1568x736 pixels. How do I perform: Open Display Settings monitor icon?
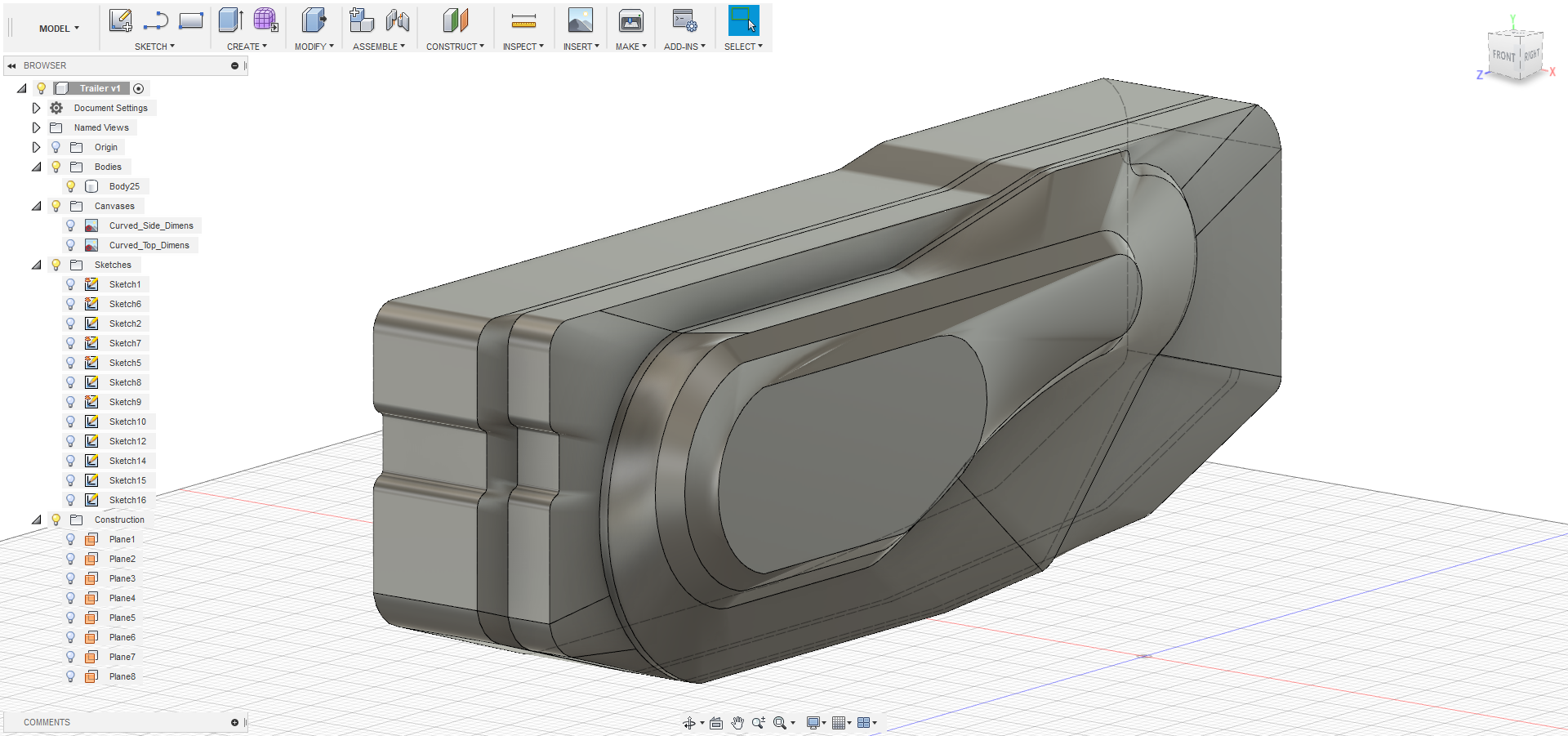[813, 723]
